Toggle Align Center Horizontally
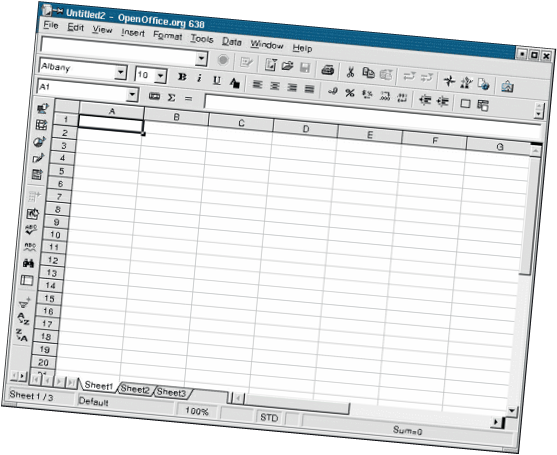The image size is (557, 455). (275, 86)
